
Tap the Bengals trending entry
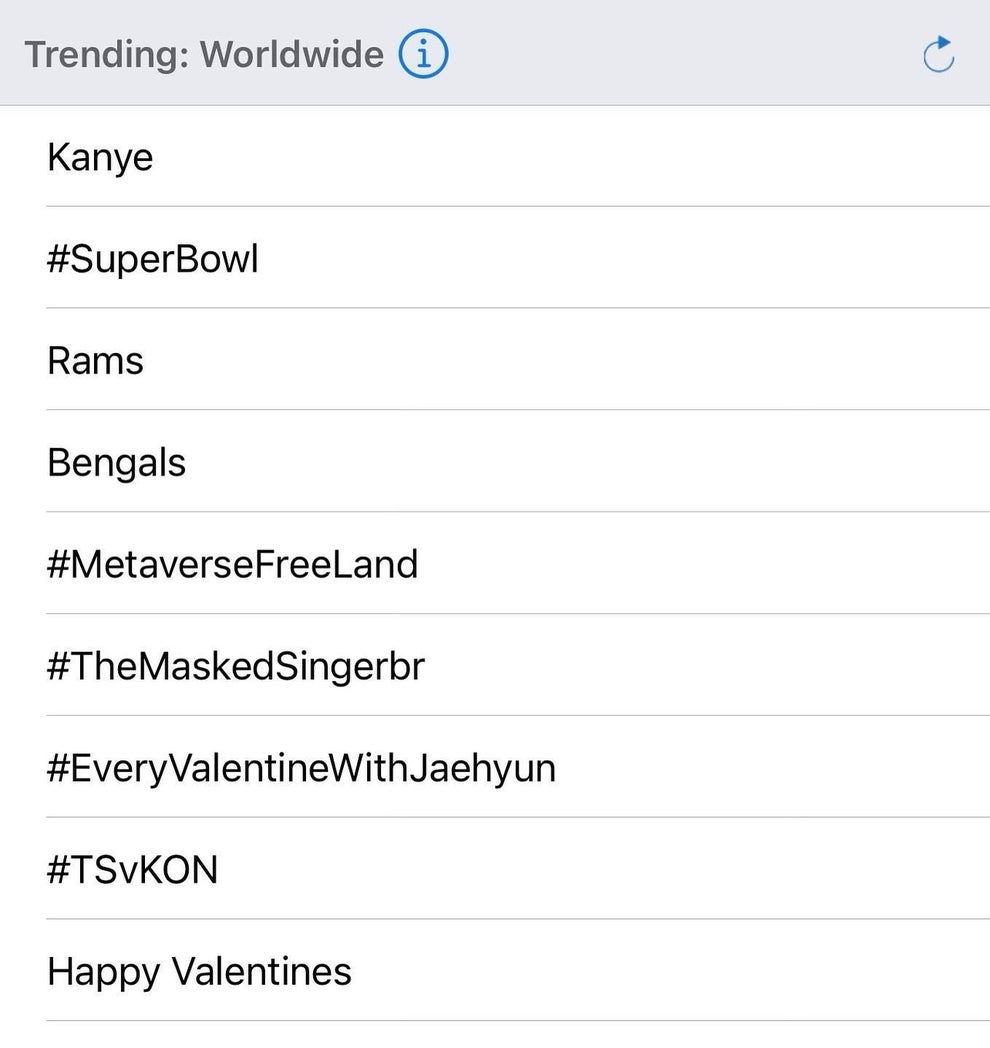[116, 463]
